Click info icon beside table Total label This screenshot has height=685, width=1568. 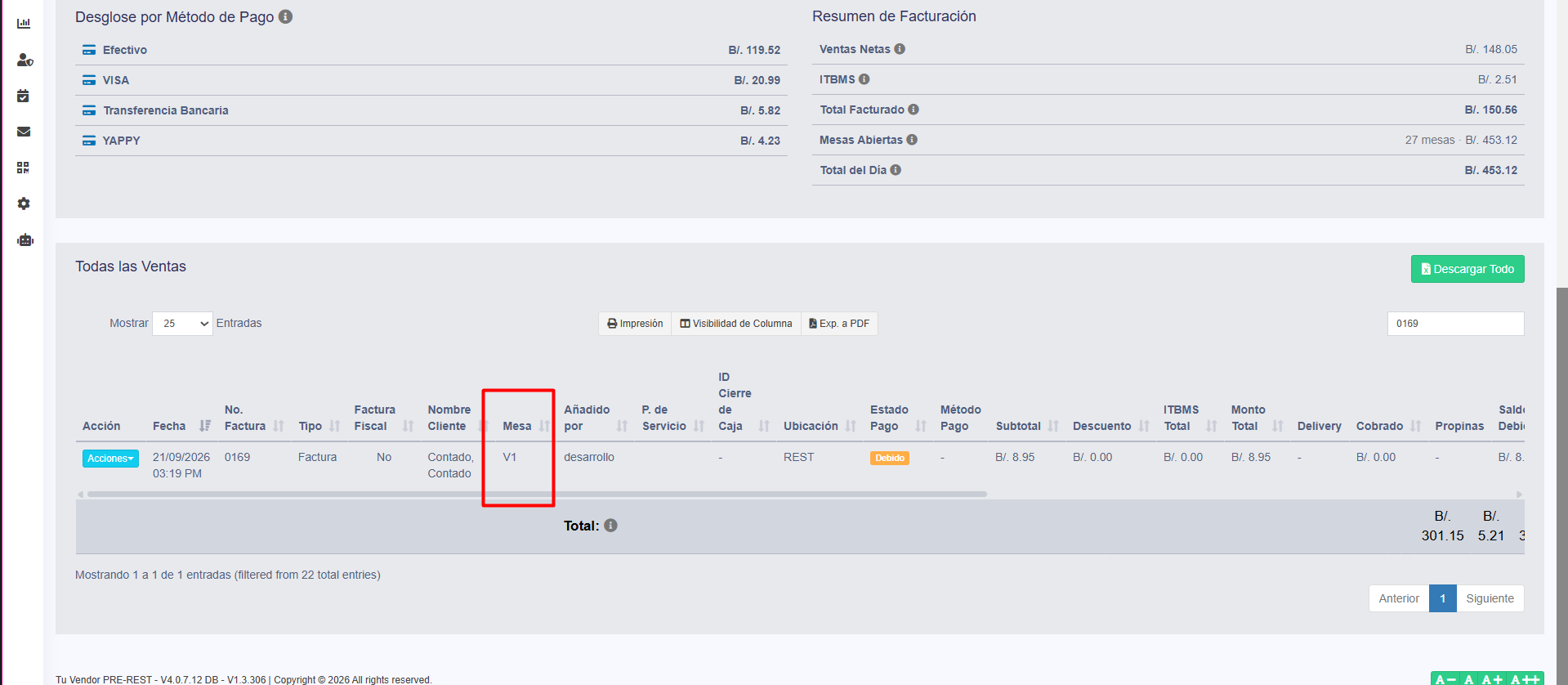[x=610, y=526]
